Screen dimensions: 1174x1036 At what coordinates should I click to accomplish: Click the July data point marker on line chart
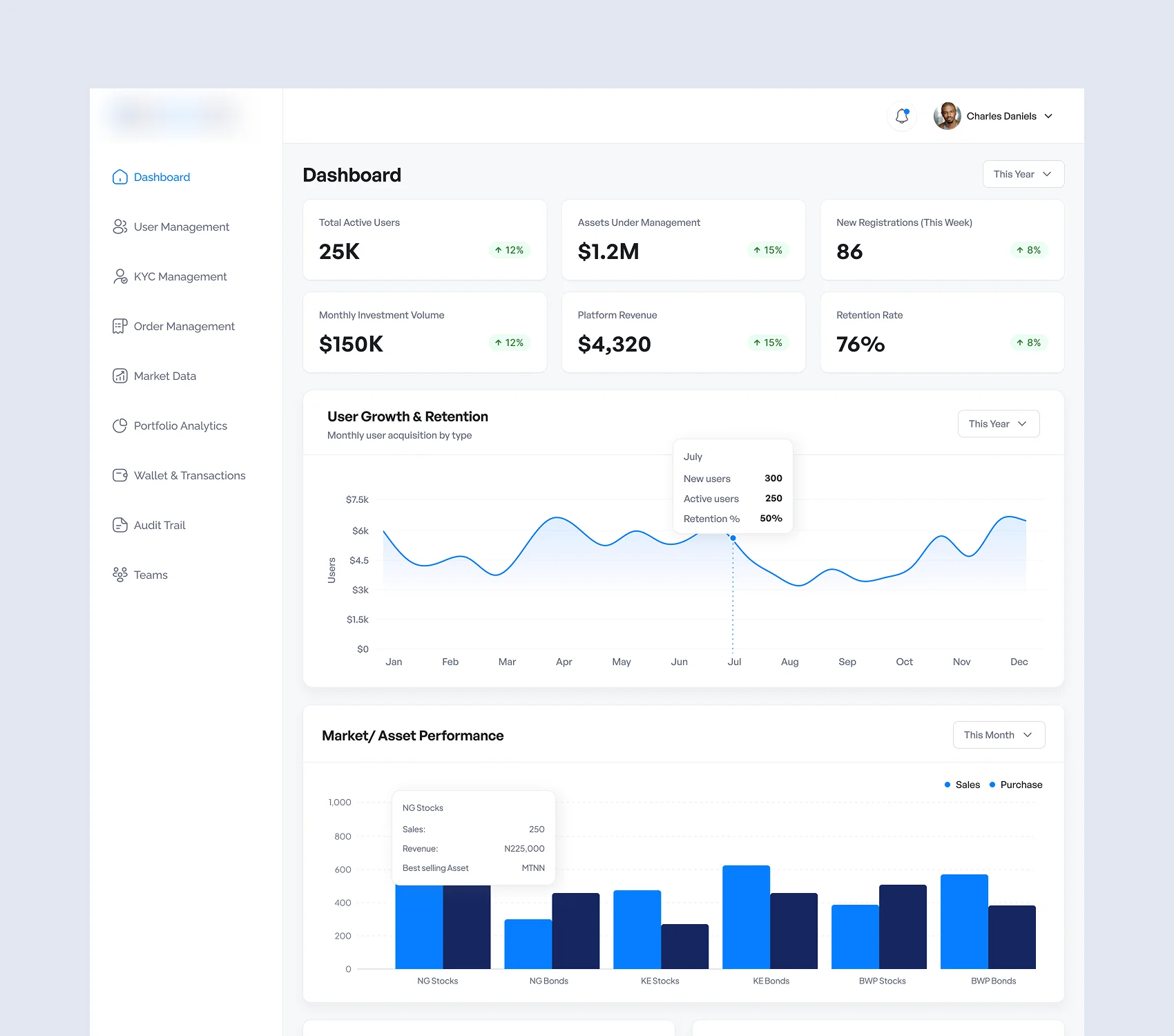click(x=733, y=538)
